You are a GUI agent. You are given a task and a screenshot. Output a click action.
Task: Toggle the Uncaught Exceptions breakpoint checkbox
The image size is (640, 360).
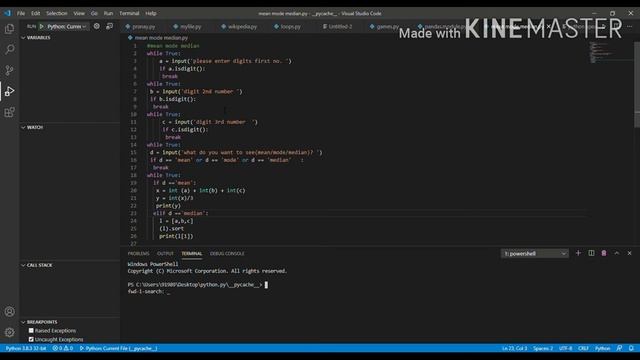[x=31, y=339]
